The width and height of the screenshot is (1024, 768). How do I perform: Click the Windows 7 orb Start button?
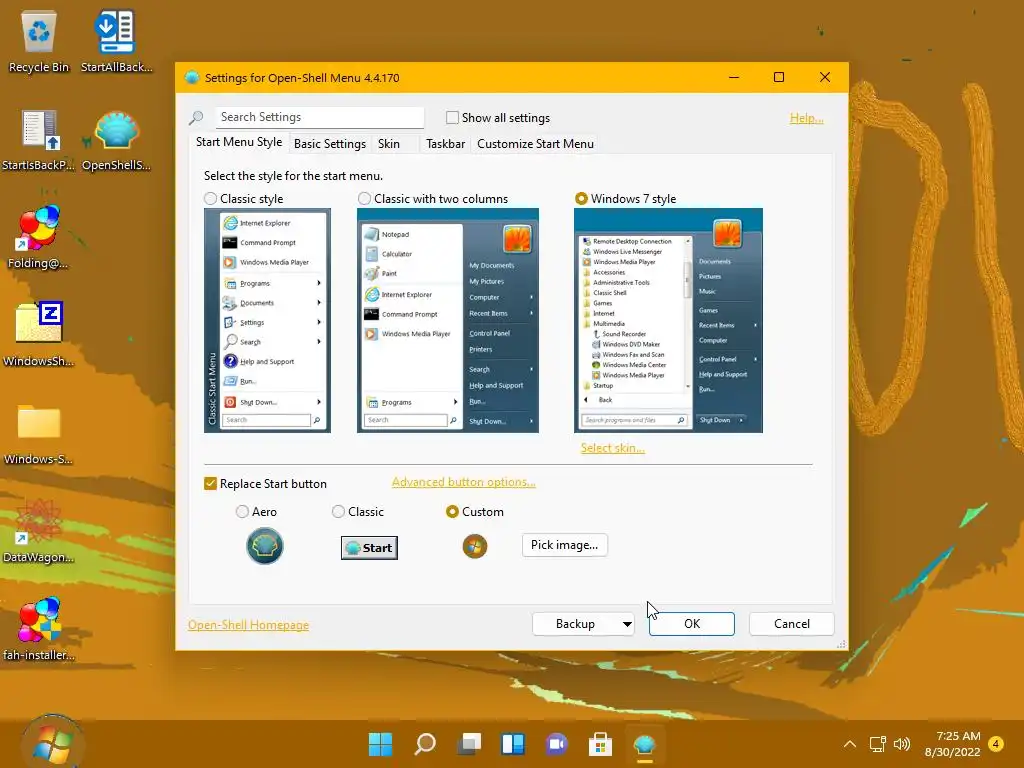(x=52, y=742)
